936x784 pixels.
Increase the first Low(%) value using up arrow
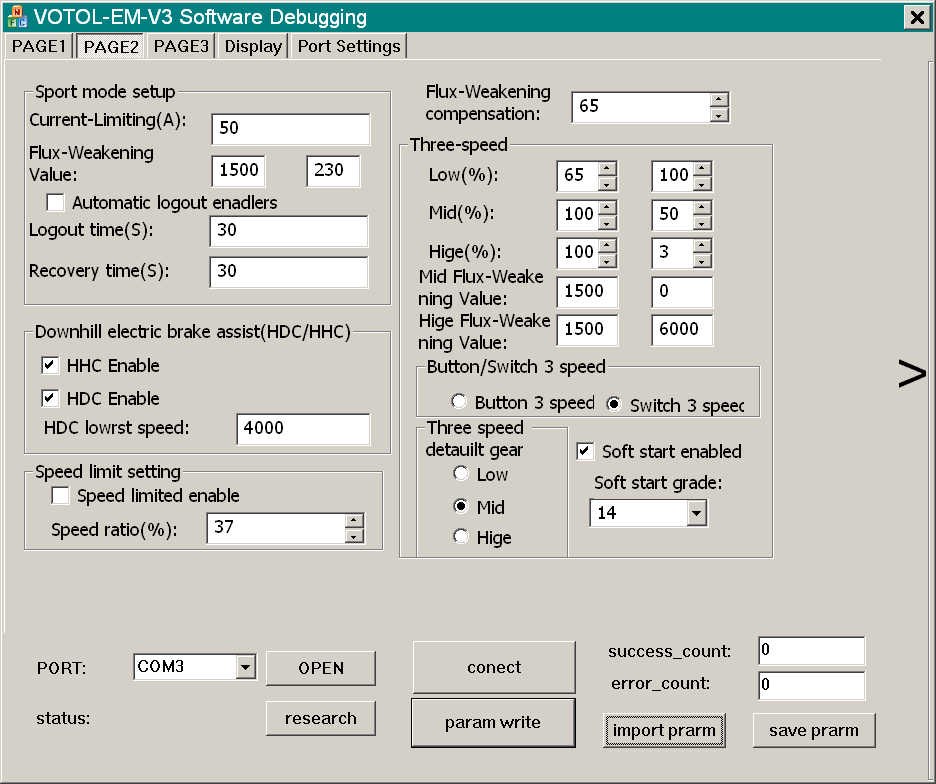tap(607, 168)
